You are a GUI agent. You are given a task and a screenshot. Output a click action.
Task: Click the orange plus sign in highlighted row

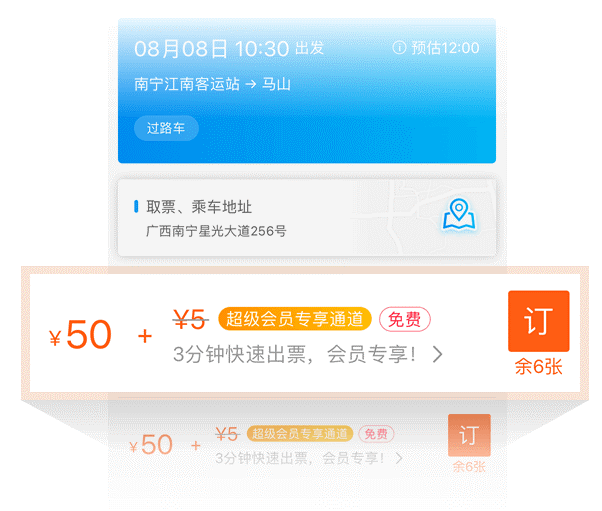[x=146, y=336]
